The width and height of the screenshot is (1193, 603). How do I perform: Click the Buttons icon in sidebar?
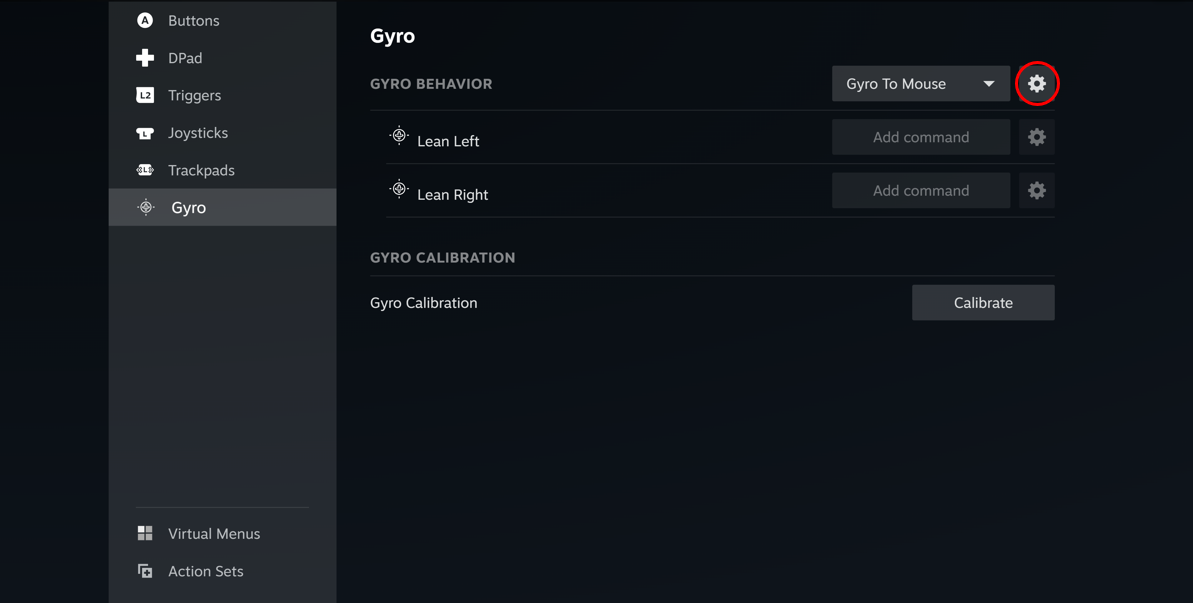(x=145, y=21)
